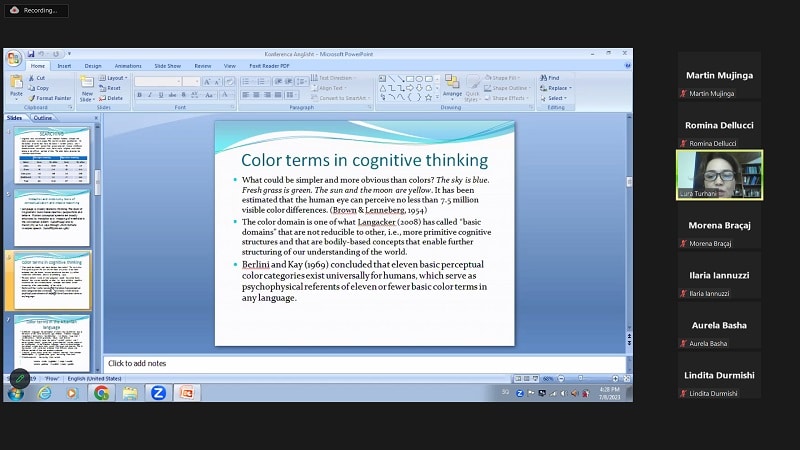
Task: Click the Cut button in Clipboard group
Action: (40, 77)
